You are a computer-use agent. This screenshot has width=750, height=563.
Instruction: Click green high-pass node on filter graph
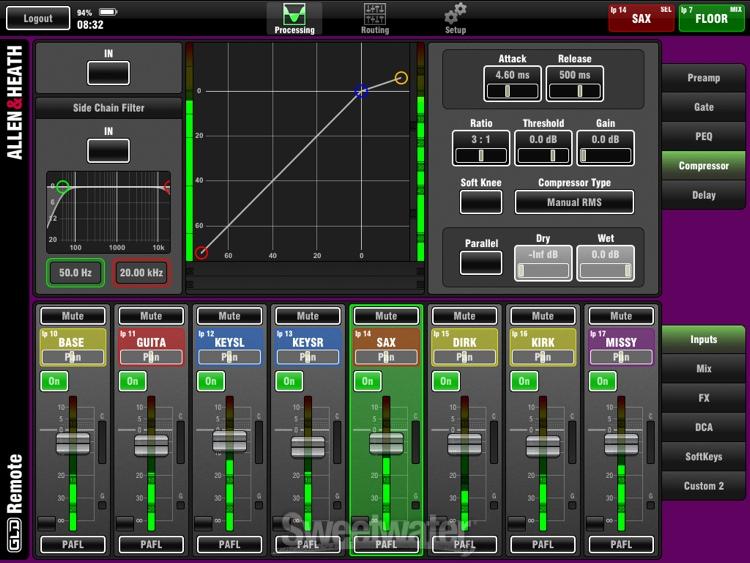[63, 187]
